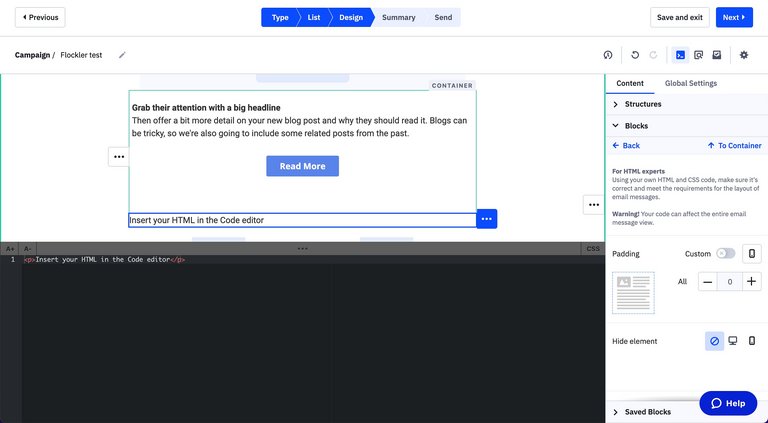Edit campaign name with pencil icon
The height and width of the screenshot is (423, 768).
(122, 55)
